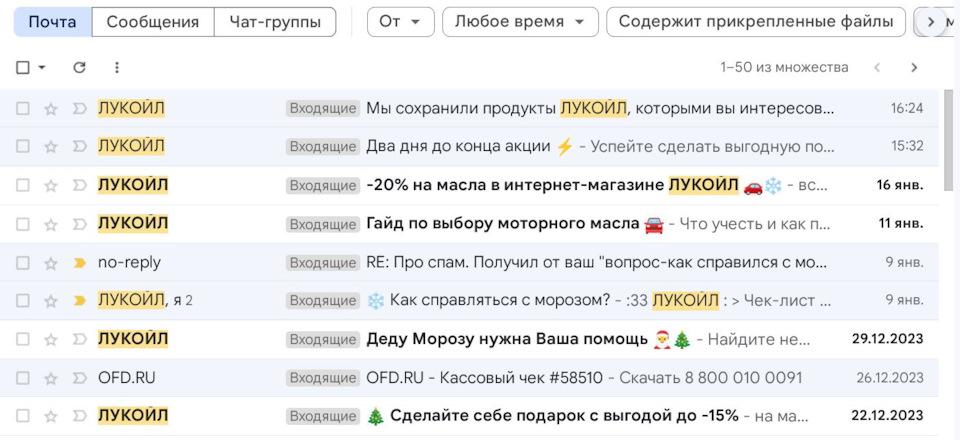960x440 pixels.
Task: Mark the 22.12.2023 email as important
Action: click(x=80, y=416)
